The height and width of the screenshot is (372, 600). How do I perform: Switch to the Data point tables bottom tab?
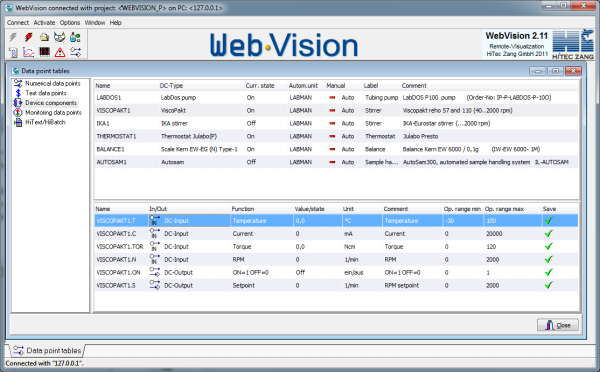(x=47, y=350)
